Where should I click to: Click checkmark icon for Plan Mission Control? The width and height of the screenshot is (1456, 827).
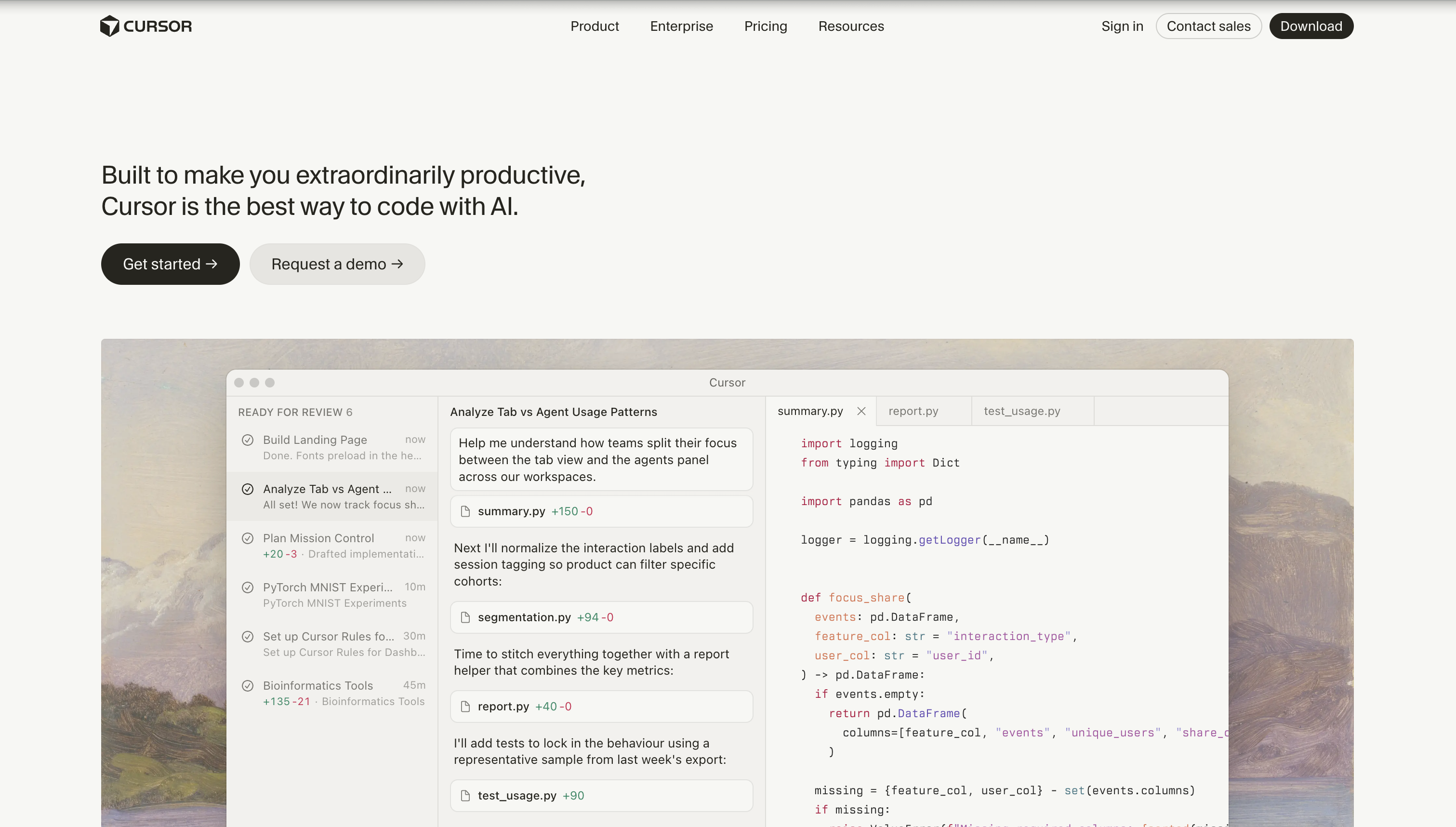point(248,538)
